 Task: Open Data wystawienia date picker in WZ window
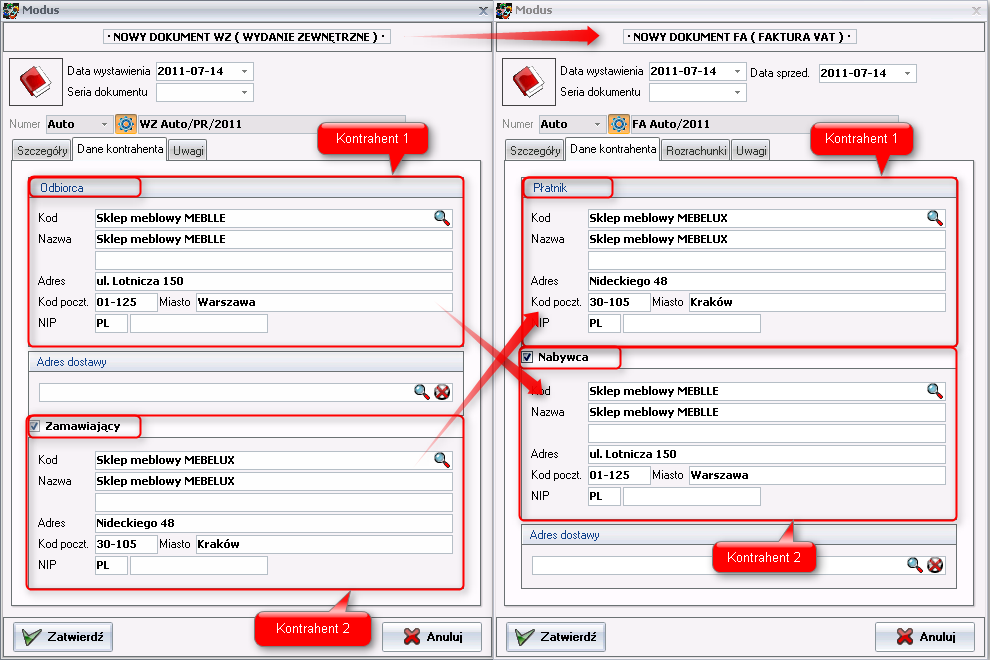click(x=244, y=71)
